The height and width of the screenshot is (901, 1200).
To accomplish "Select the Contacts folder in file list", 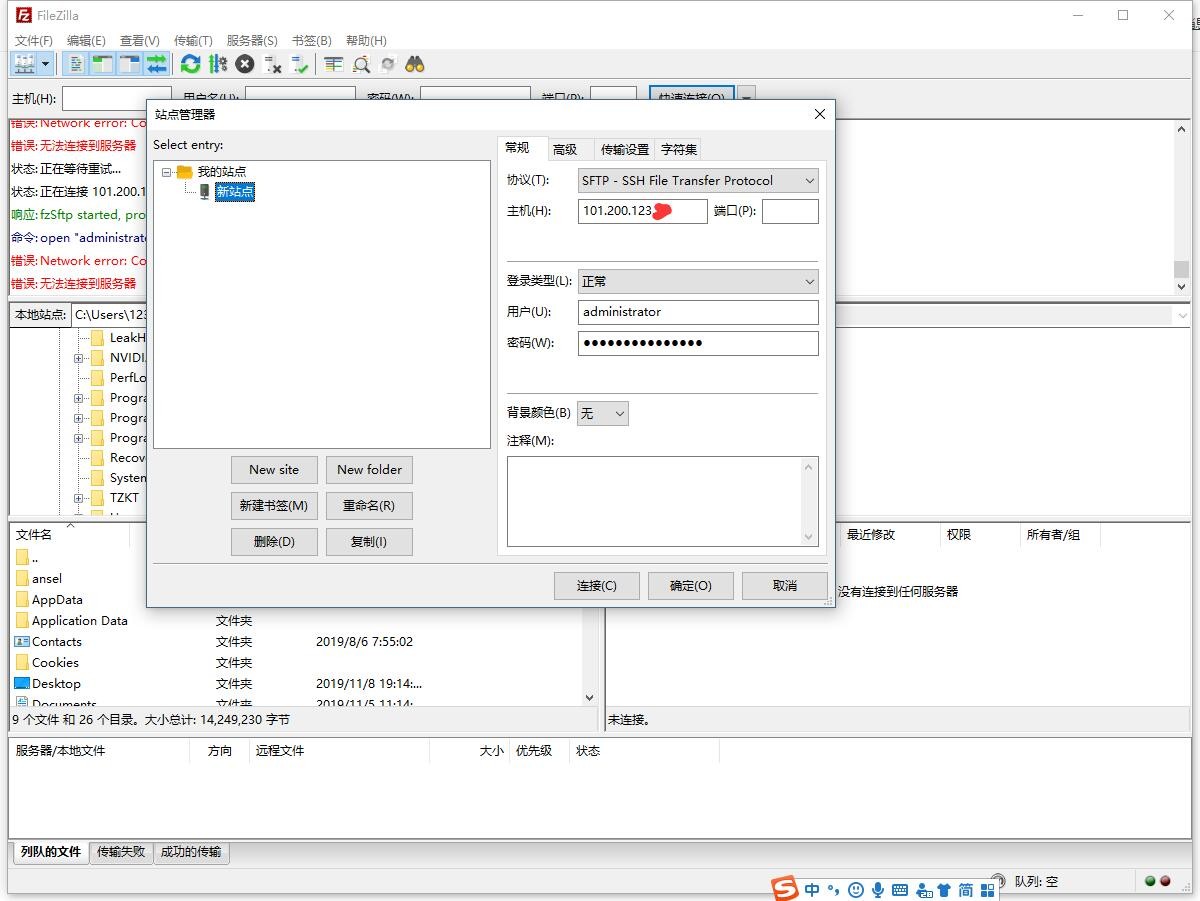I will tap(57, 642).
